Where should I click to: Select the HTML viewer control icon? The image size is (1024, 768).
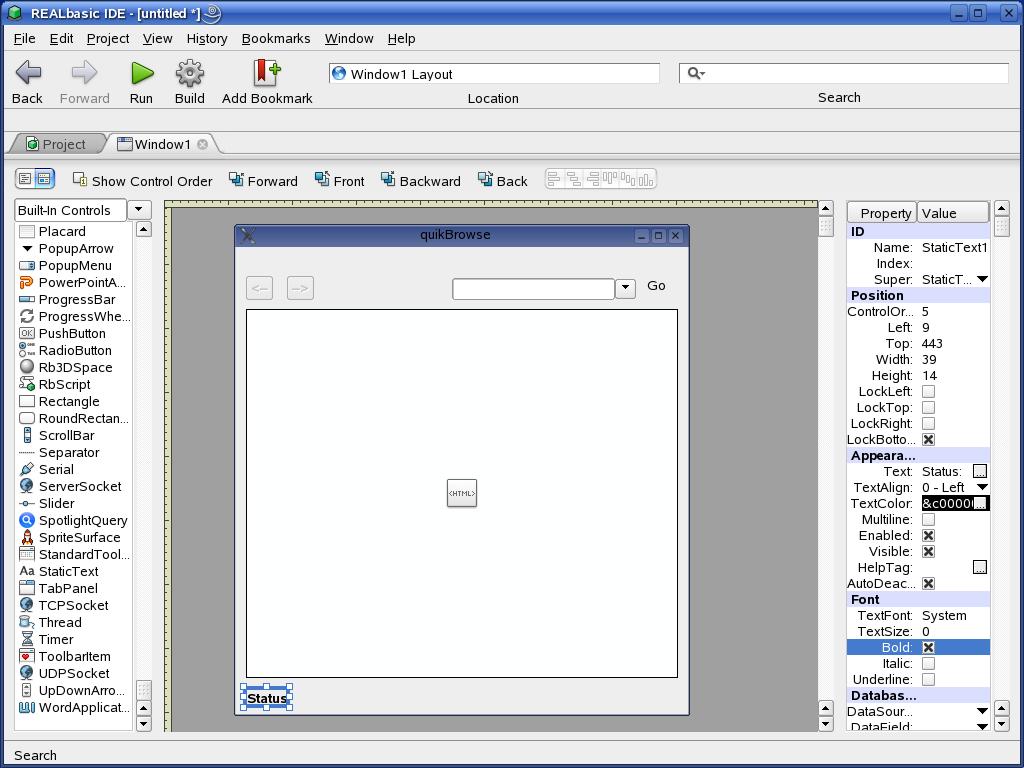click(x=462, y=493)
